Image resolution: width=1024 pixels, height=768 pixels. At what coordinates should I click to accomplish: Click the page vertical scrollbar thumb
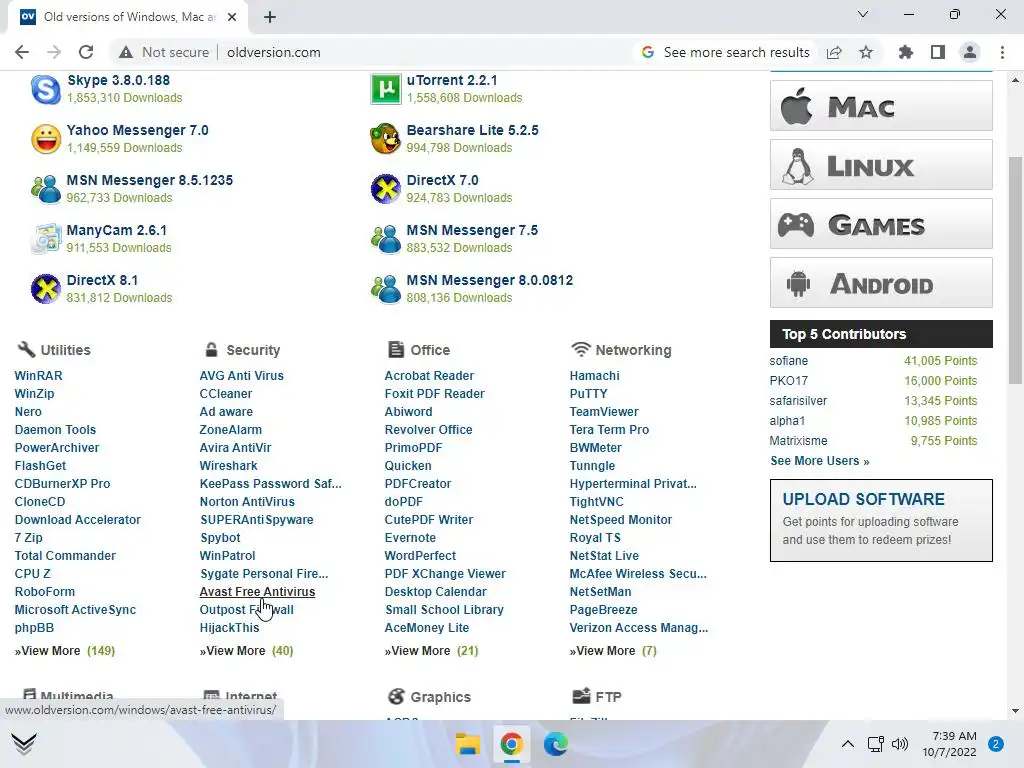[x=1015, y=270]
